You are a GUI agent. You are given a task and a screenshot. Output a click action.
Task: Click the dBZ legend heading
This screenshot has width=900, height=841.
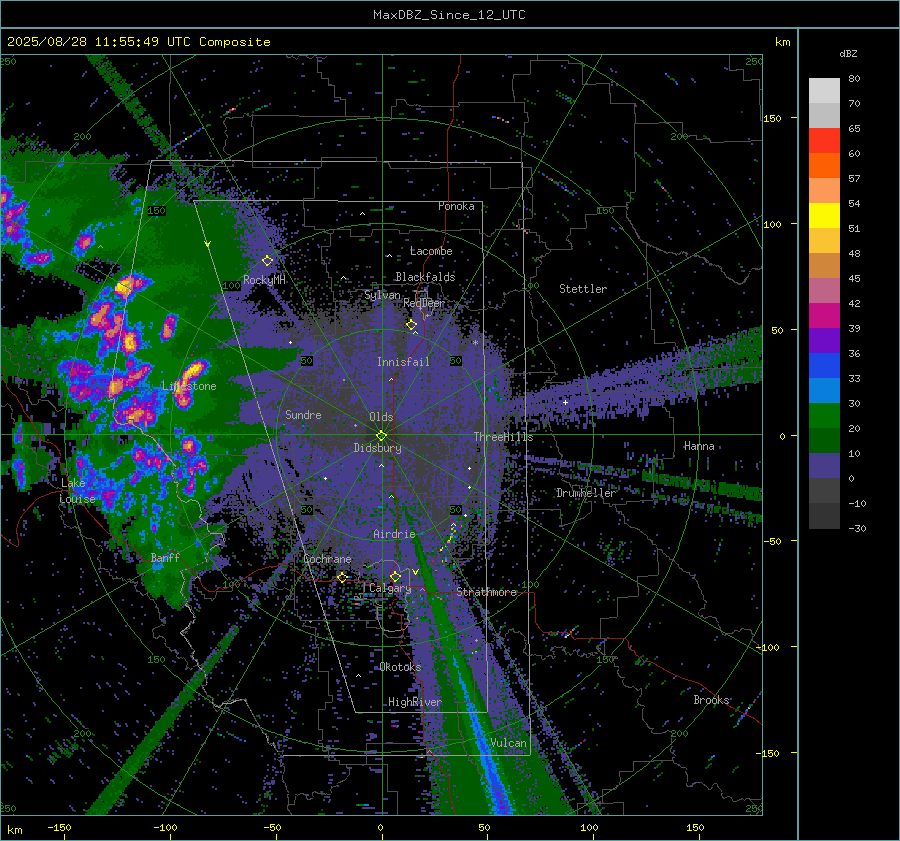click(848, 53)
